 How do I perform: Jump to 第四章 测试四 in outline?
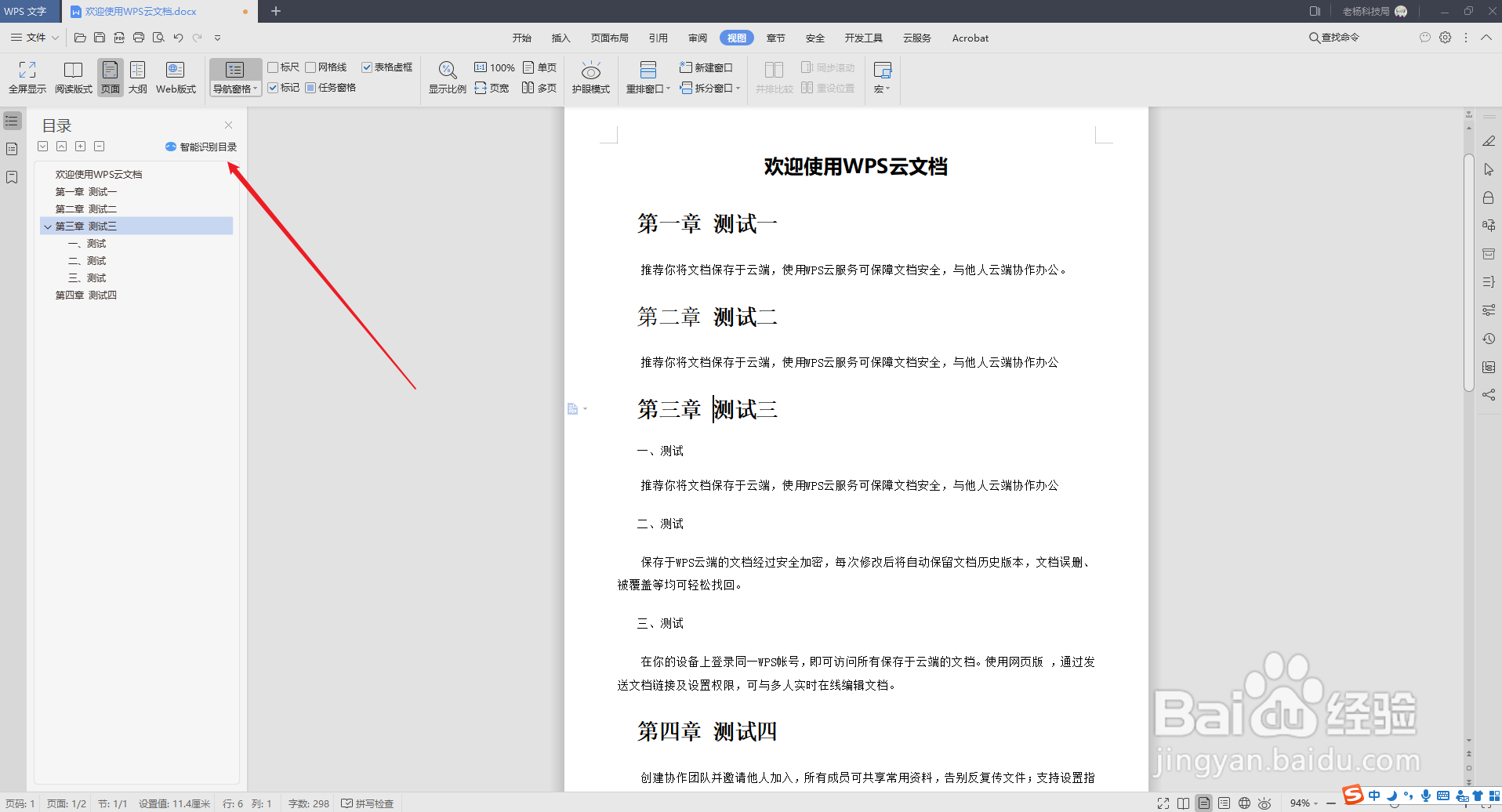(86, 295)
